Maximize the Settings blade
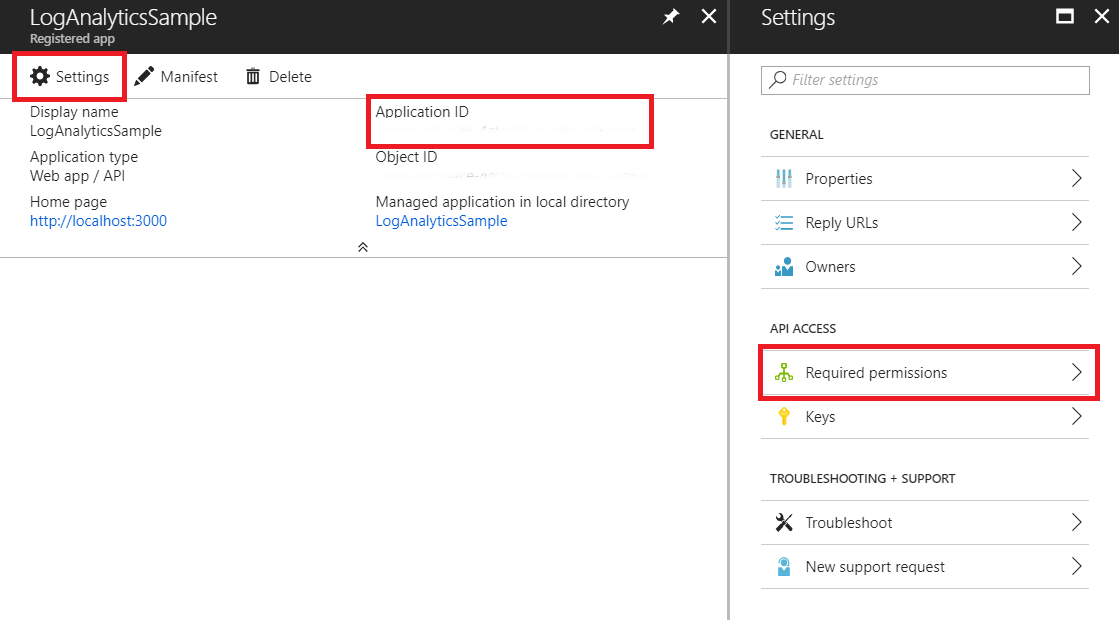 (x=1065, y=16)
